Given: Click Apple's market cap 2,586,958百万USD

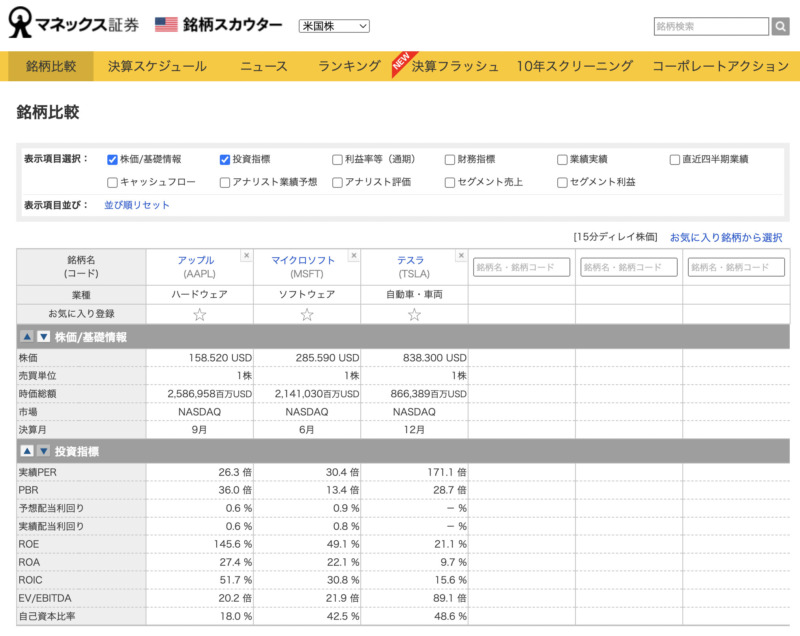Looking at the screenshot, I should tap(210, 394).
